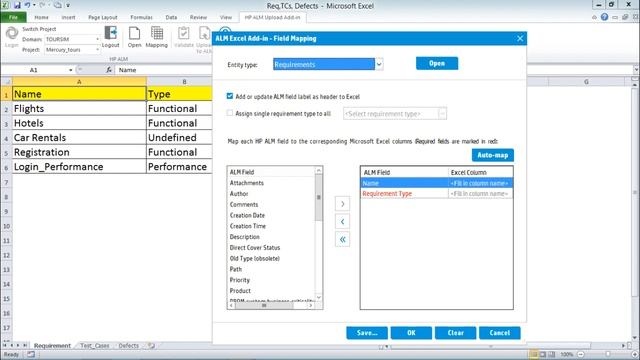
Task: Click the Save... button
Action: click(367, 333)
